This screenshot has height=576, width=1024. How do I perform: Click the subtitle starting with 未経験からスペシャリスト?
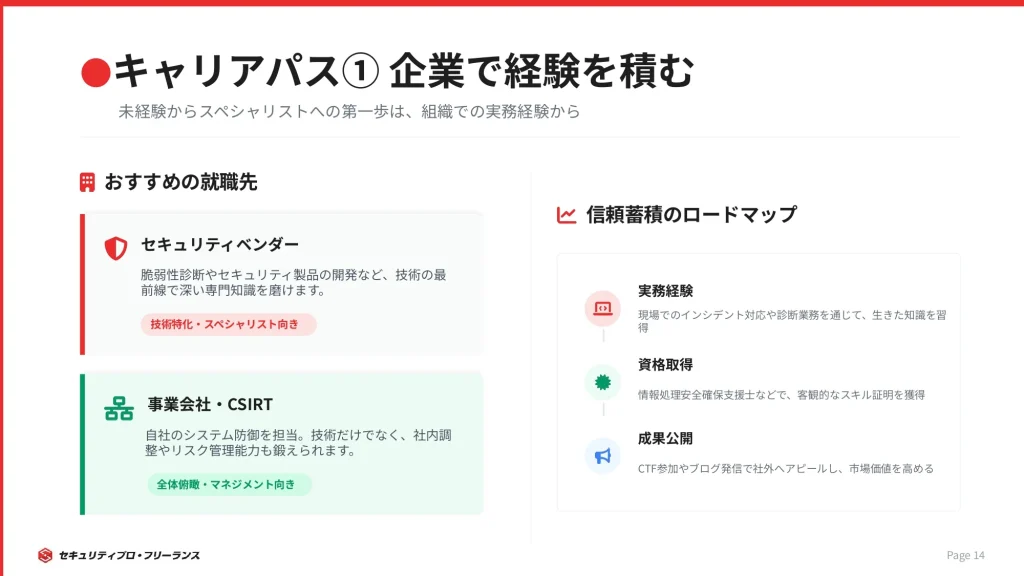click(349, 112)
